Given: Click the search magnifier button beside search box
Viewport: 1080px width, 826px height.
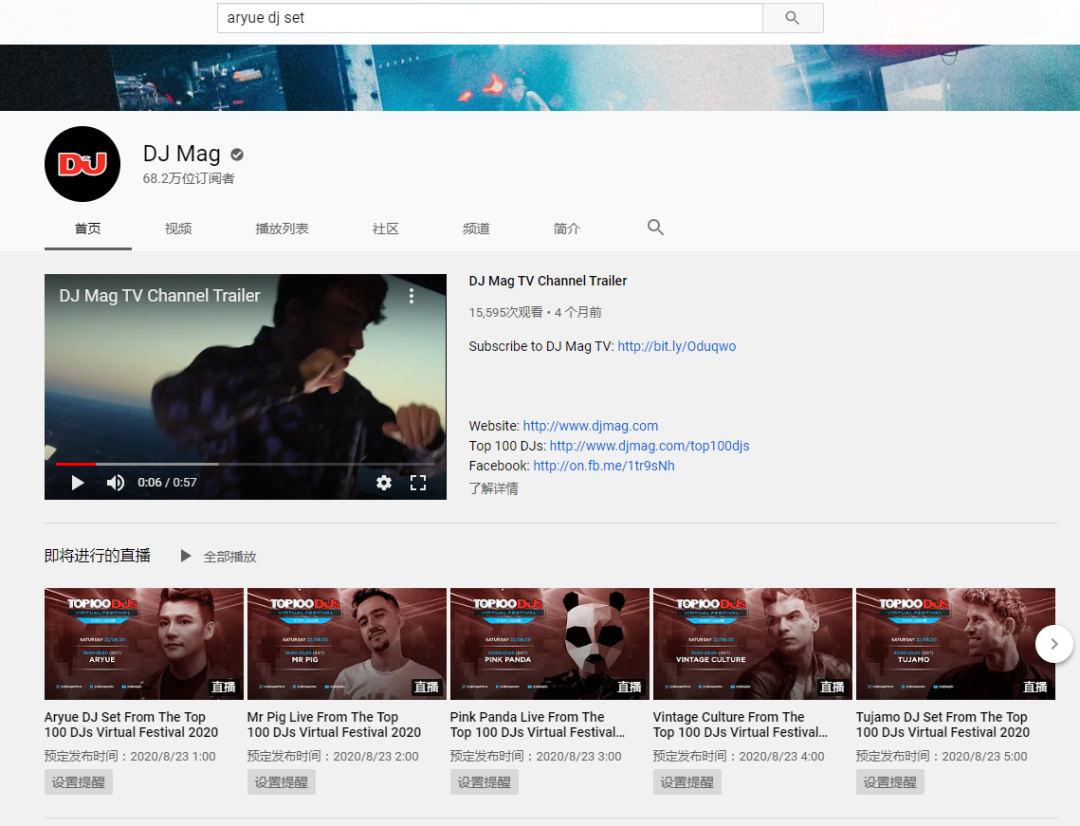Looking at the screenshot, I should click(792, 18).
